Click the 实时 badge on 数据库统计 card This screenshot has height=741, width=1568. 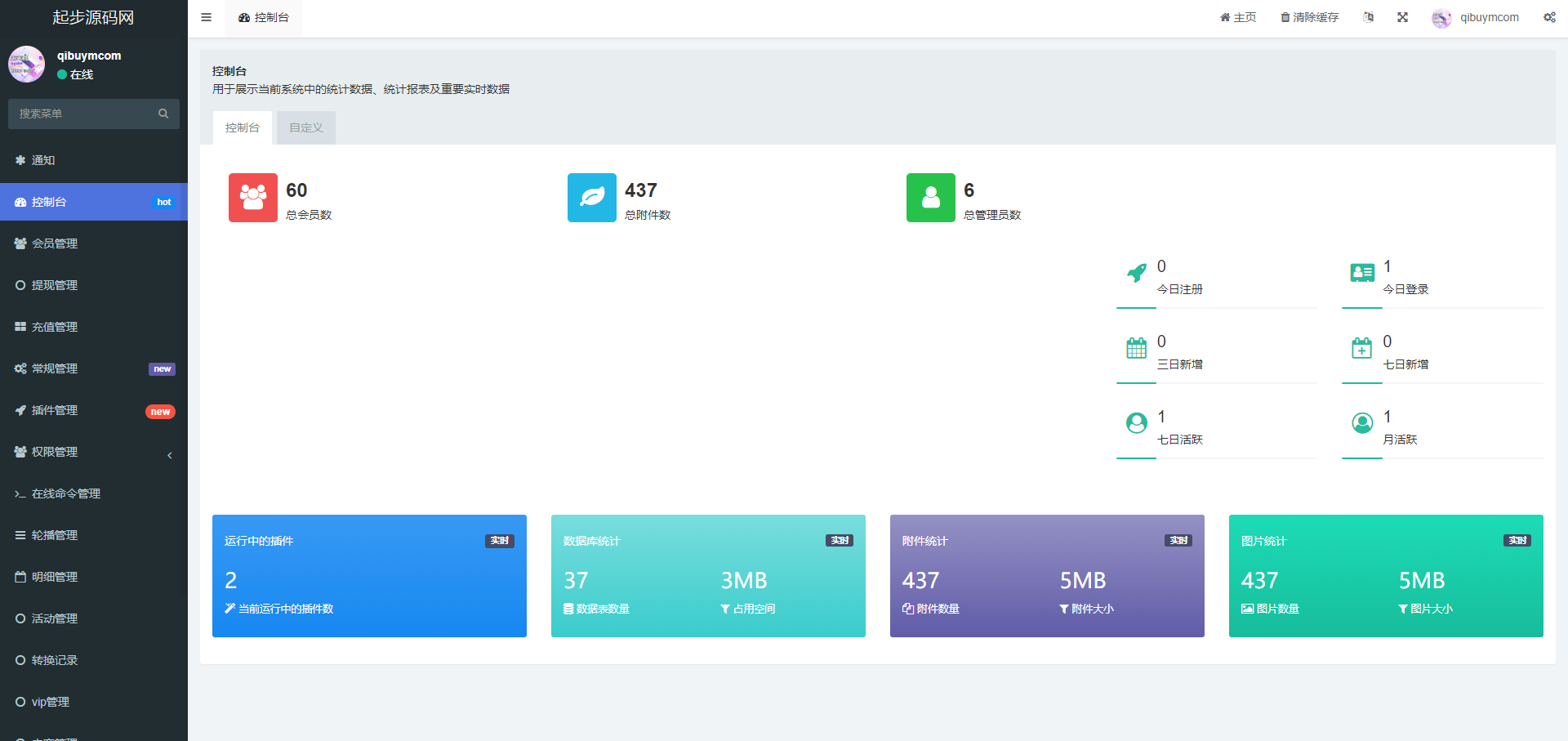click(x=840, y=541)
